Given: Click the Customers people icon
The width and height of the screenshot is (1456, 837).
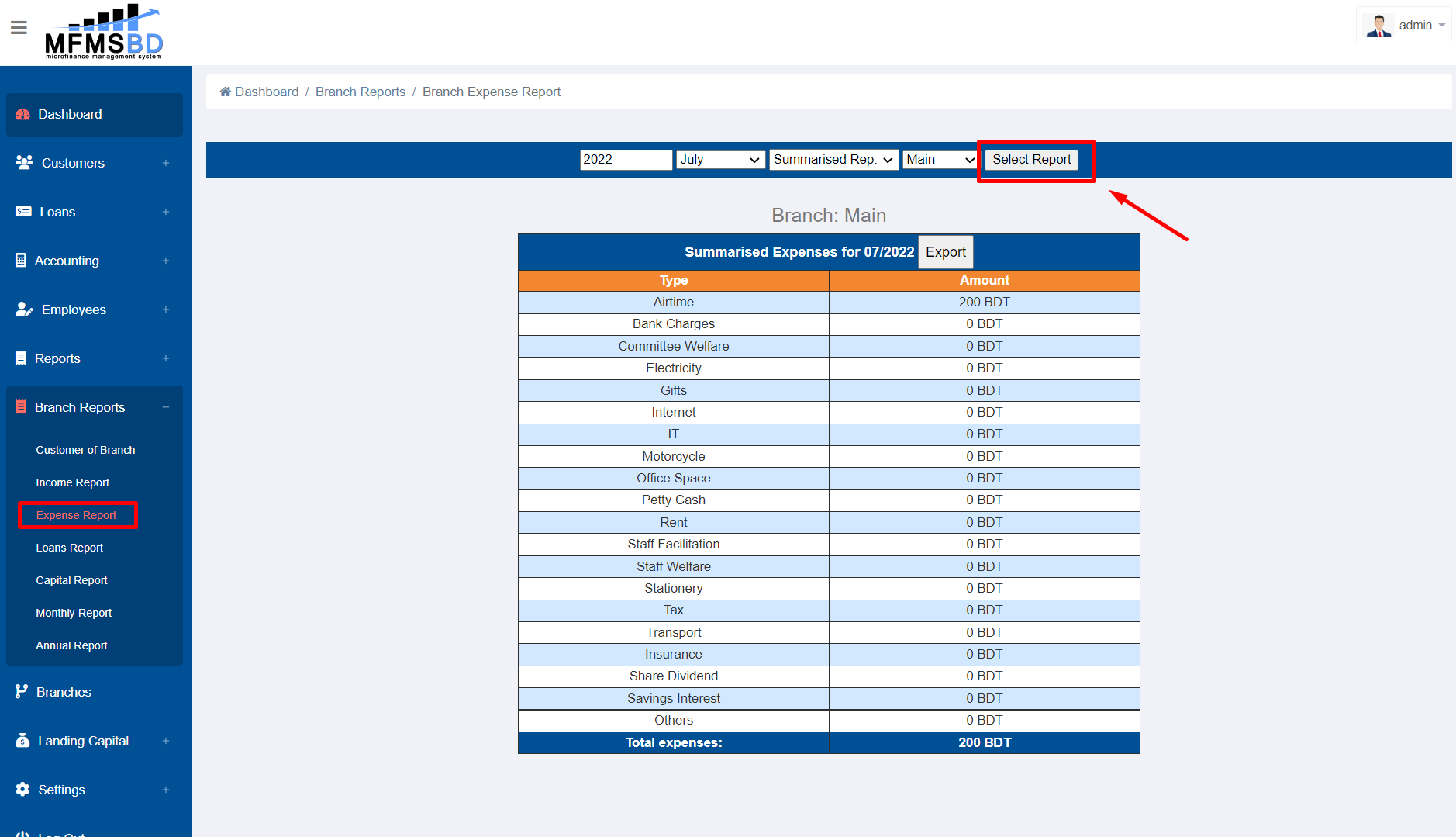Looking at the screenshot, I should coord(24,163).
